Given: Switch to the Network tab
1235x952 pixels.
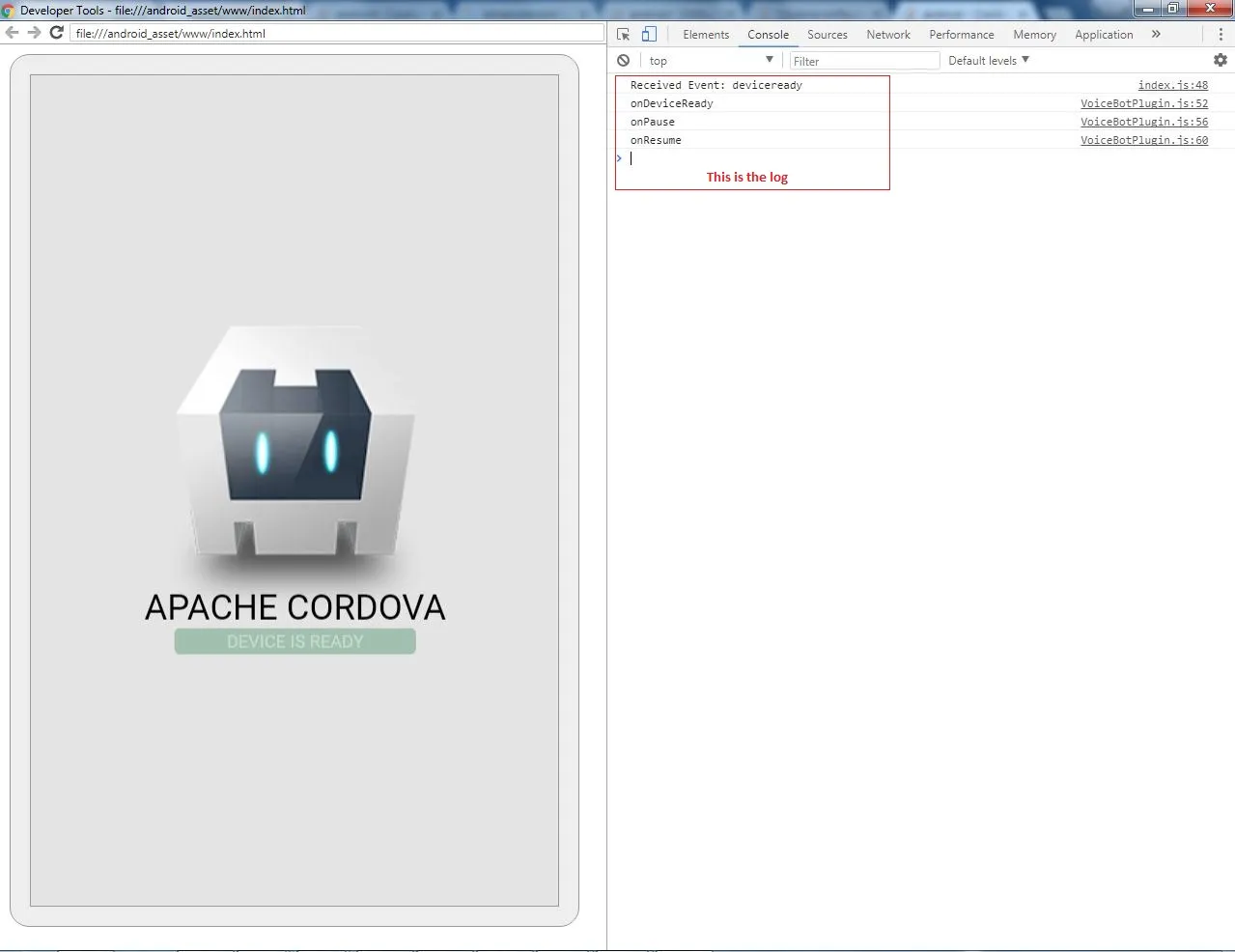Looking at the screenshot, I should [x=888, y=34].
